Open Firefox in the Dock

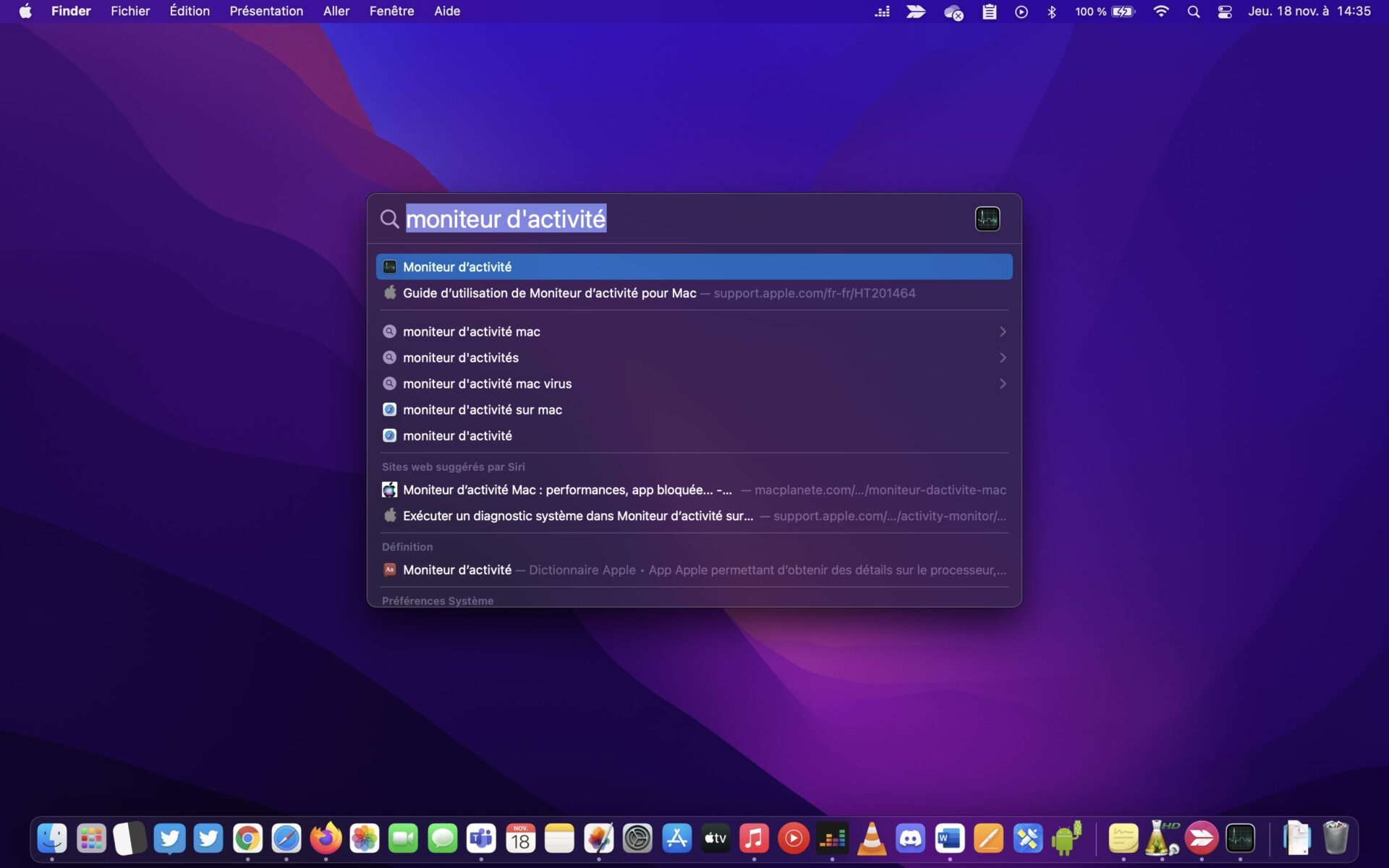pos(326,838)
